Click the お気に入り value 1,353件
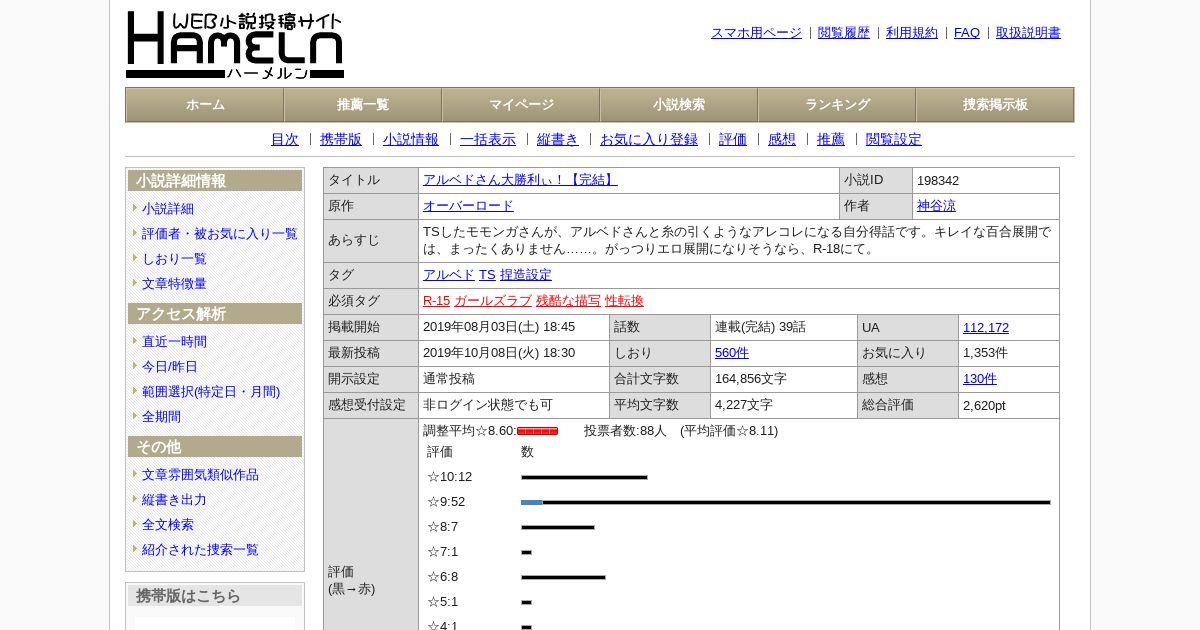This screenshot has height=630, width=1200. 985,353
